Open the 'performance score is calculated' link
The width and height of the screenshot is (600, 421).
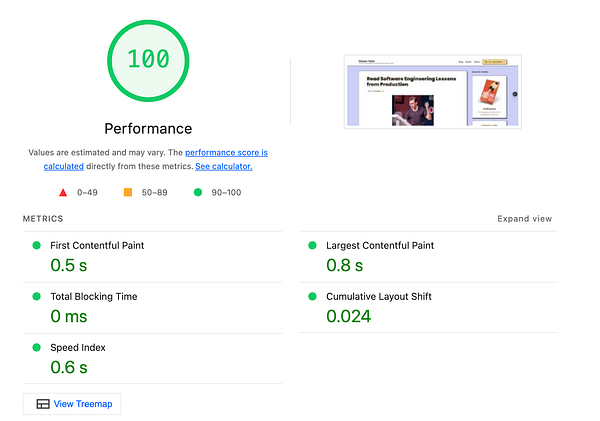(x=156, y=159)
